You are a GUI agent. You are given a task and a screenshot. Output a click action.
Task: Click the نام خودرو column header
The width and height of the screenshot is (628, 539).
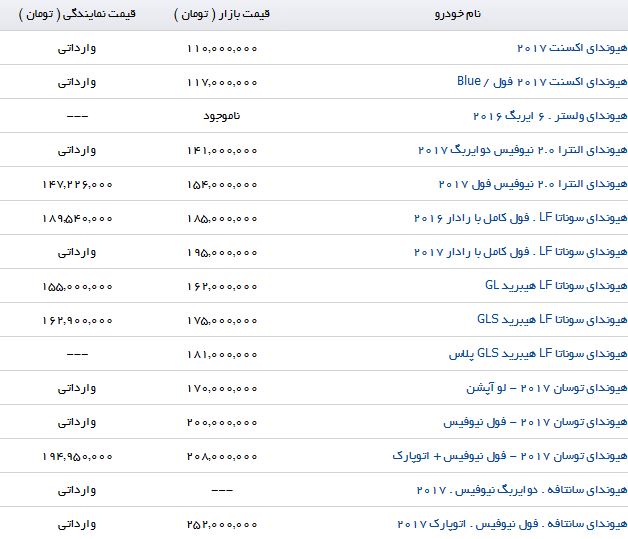pos(458,14)
